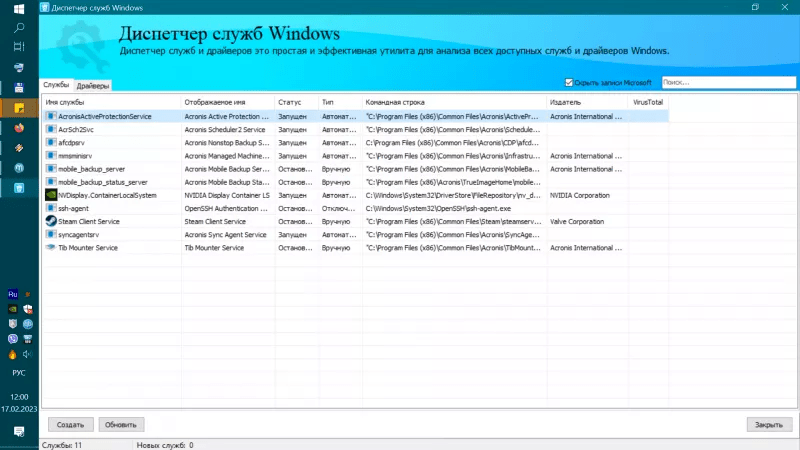Switch to the Драйверы tab
This screenshot has height=450, width=800.
[93, 86]
